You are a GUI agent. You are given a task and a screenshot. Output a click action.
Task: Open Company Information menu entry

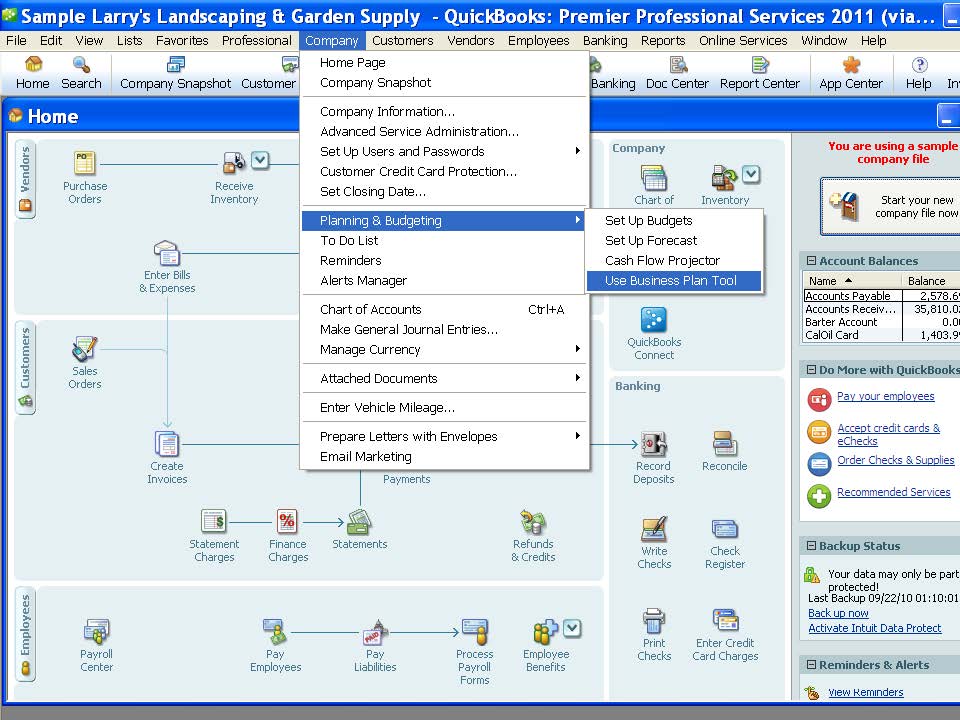pos(444,111)
